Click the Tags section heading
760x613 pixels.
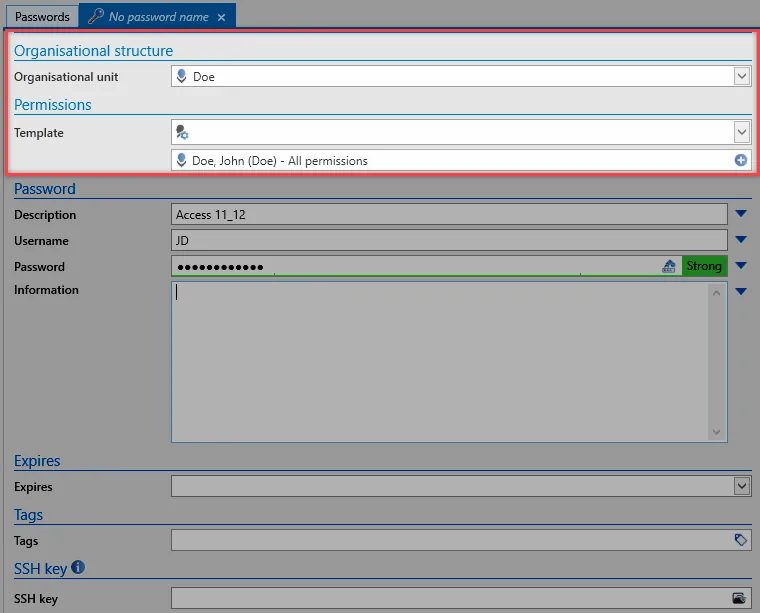point(28,515)
